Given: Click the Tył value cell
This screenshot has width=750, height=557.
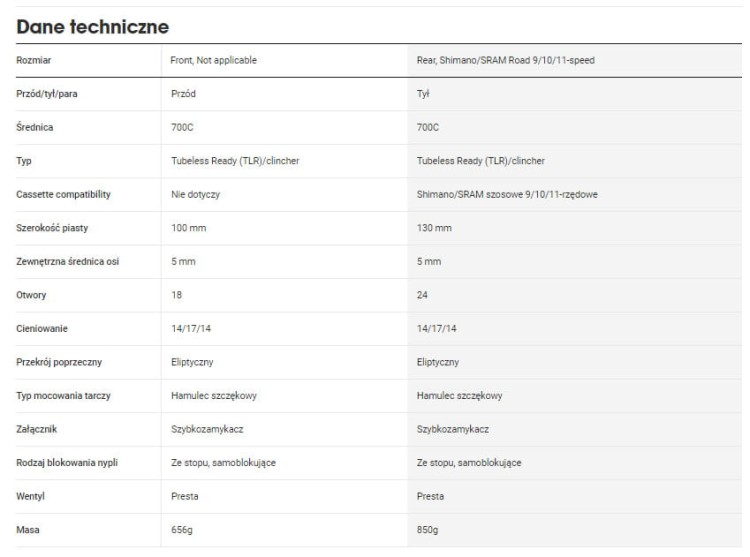Looking at the screenshot, I should 423,94.
